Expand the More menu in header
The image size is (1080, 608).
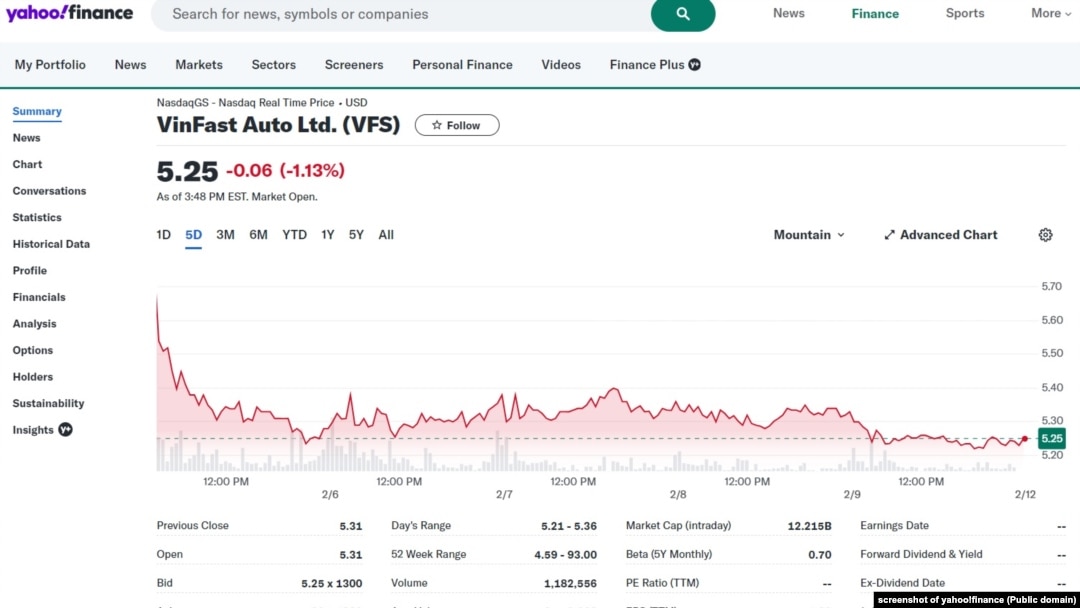(1050, 13)
